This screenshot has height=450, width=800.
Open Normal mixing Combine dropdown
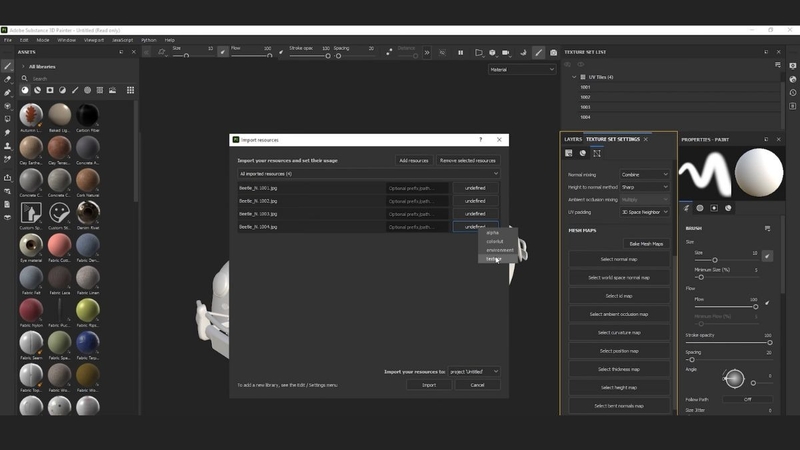click(x=644, y=174)
